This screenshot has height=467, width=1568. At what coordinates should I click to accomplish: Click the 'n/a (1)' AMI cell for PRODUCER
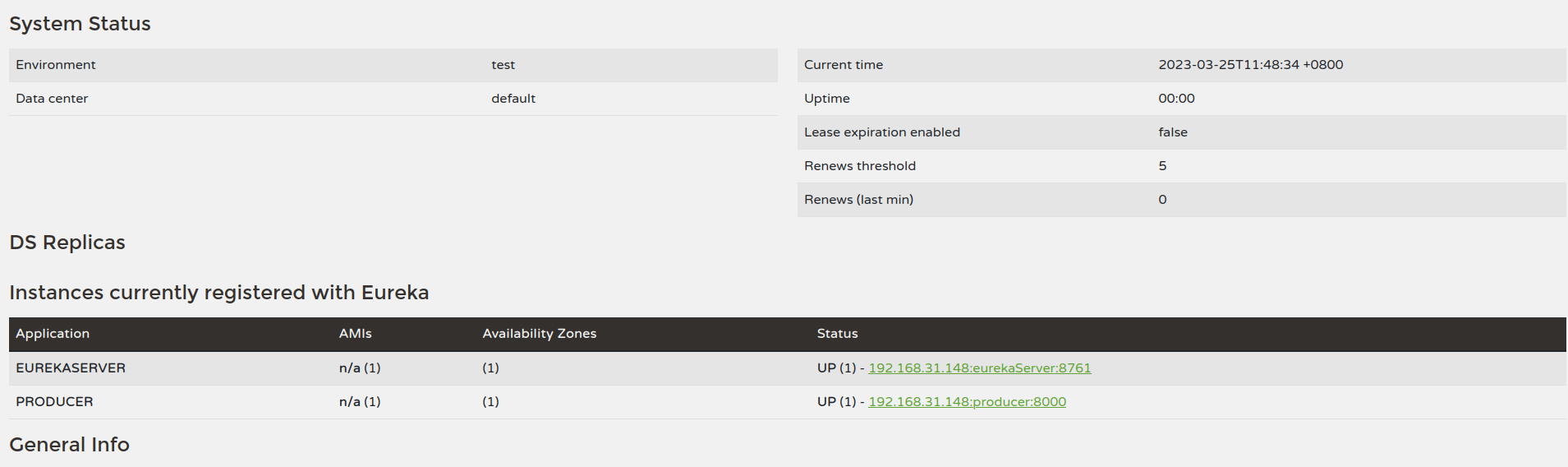click(x=360, y=402)
